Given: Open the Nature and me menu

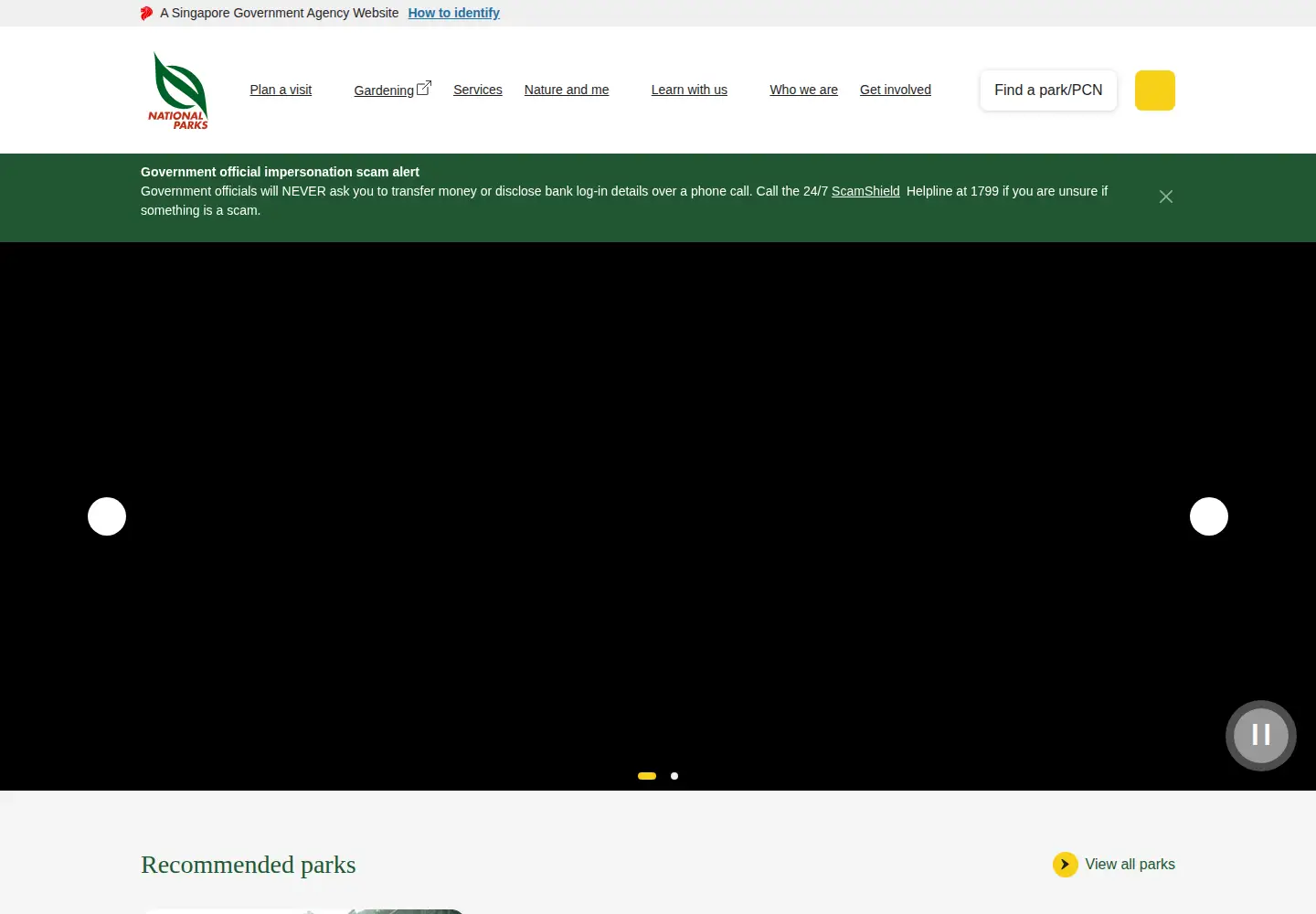Looking at the screenshot, I should 567,90.
